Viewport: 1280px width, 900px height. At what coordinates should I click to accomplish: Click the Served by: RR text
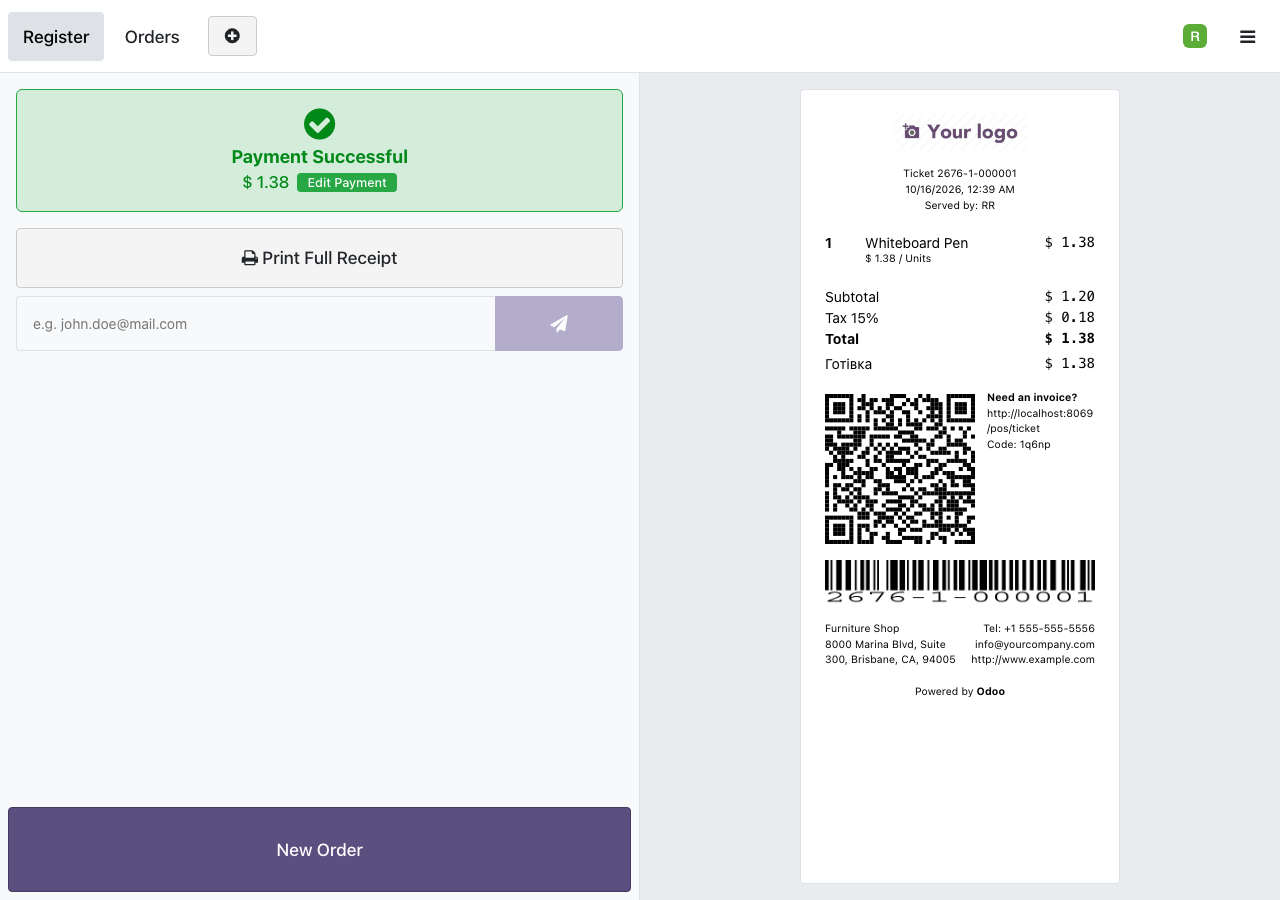pyautogui.click(x=960, y=205)
